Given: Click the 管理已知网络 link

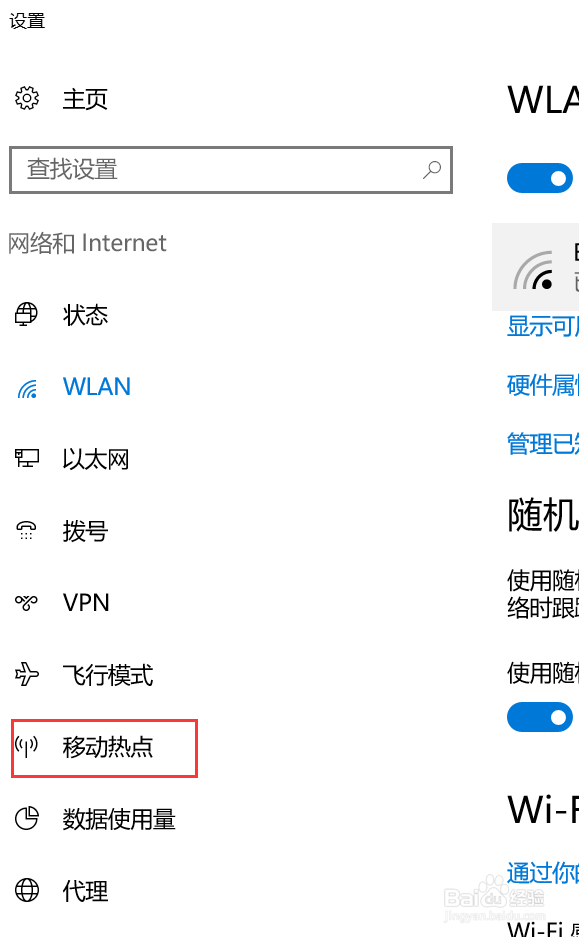Looking at the screenshot, I should click(x=543, y=444).
